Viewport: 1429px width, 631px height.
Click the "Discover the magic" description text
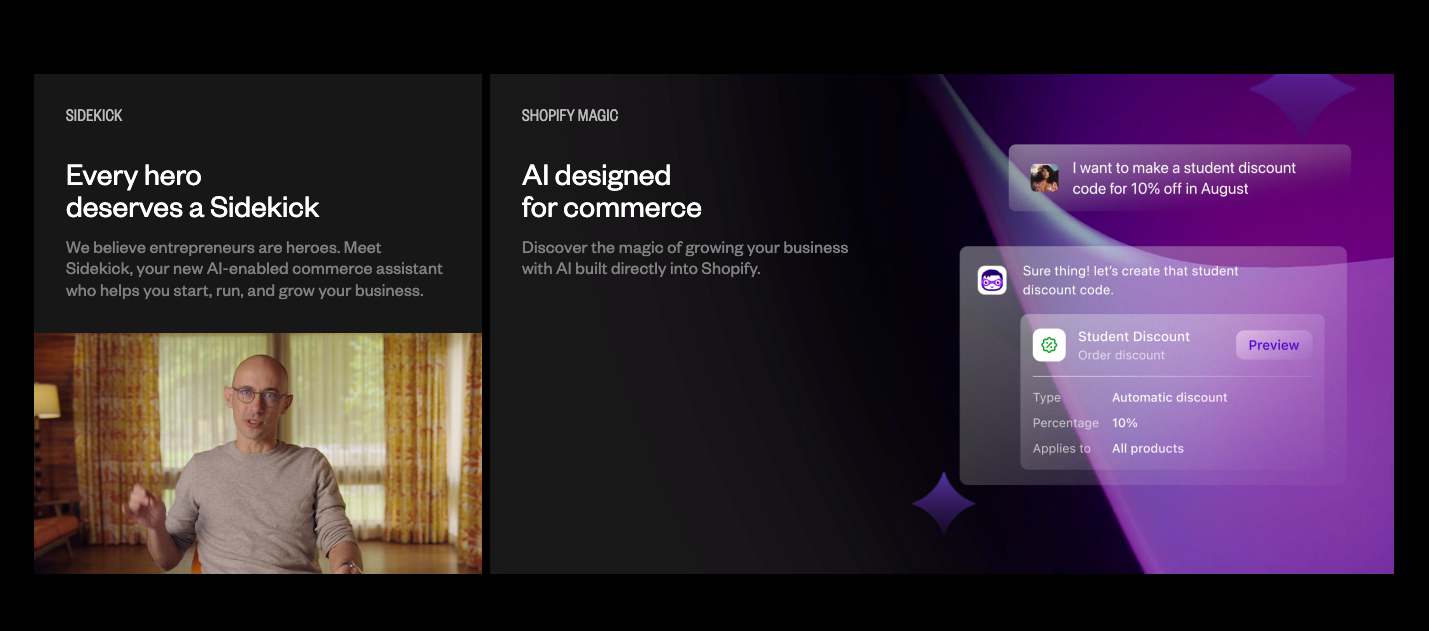pos(684,258)
